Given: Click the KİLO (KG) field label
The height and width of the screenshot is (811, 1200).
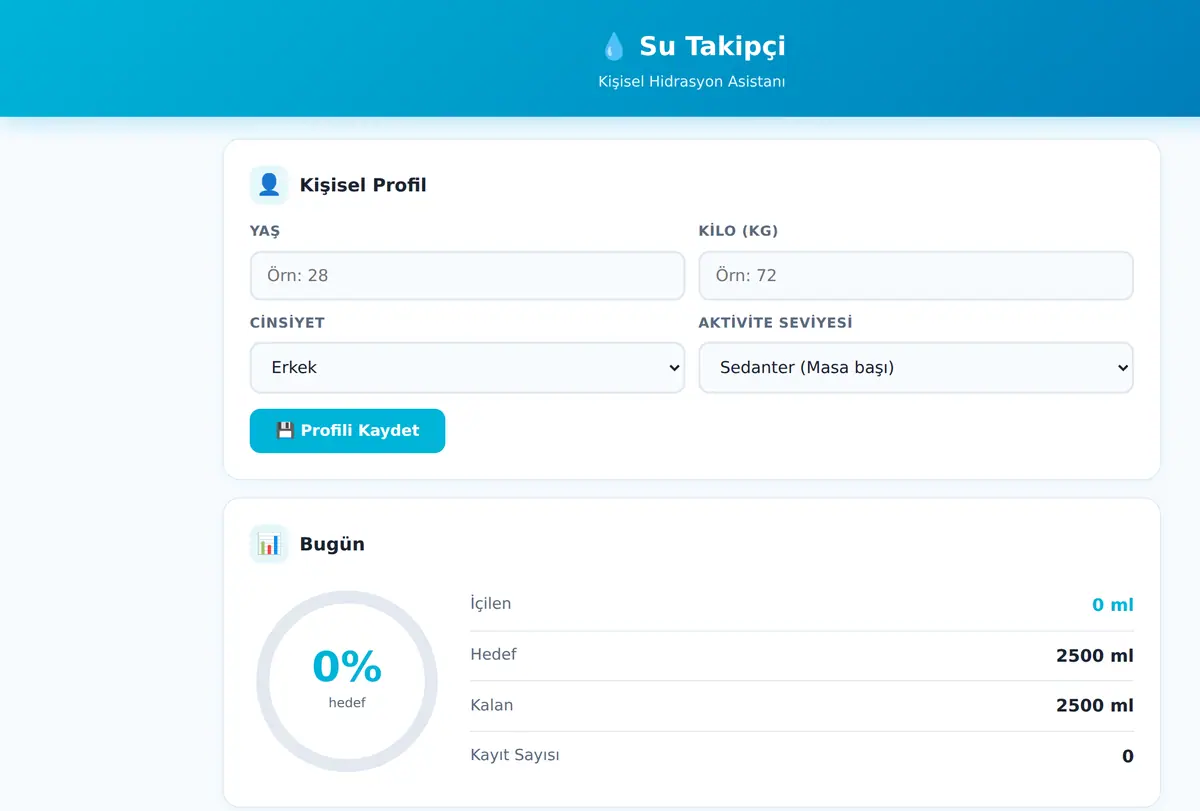Looking at the screenshot, I should [x=738, y=231].
